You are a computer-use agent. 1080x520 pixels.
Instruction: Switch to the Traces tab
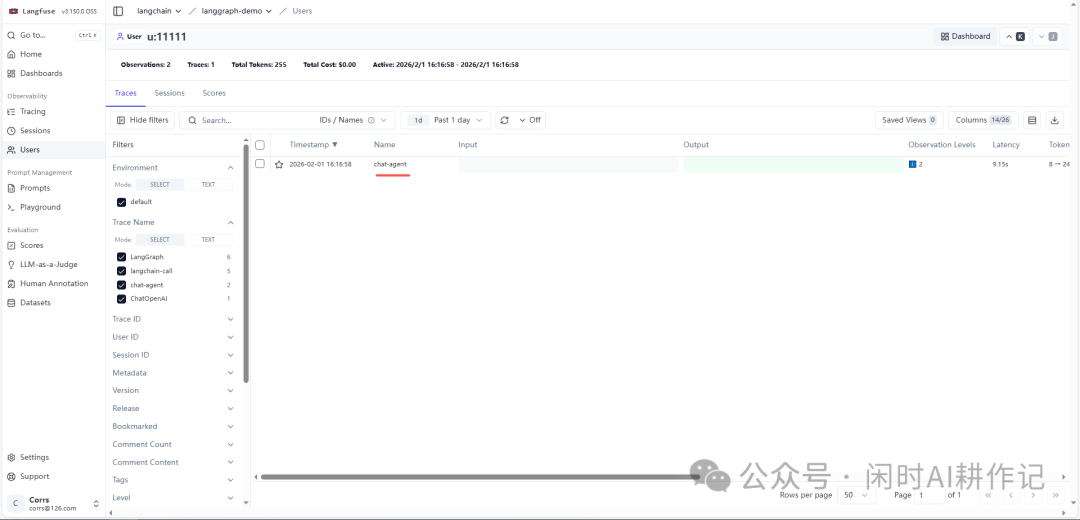click(x=125, y=93)
